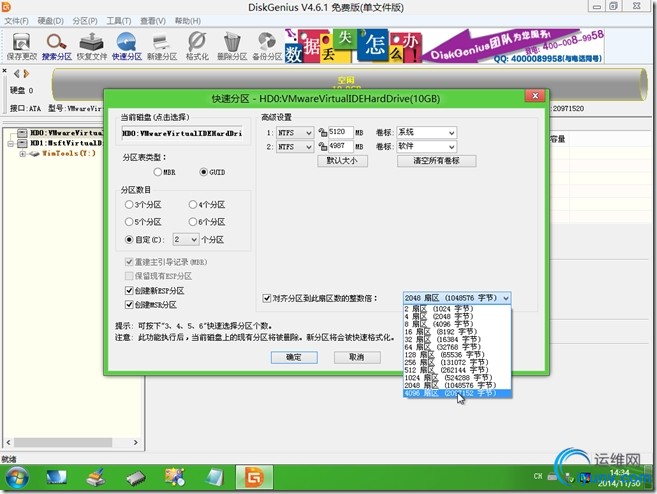Click the DiskGenius banner advertisement
The height and width of the screenshot is (494, 657).
(445, 46)
